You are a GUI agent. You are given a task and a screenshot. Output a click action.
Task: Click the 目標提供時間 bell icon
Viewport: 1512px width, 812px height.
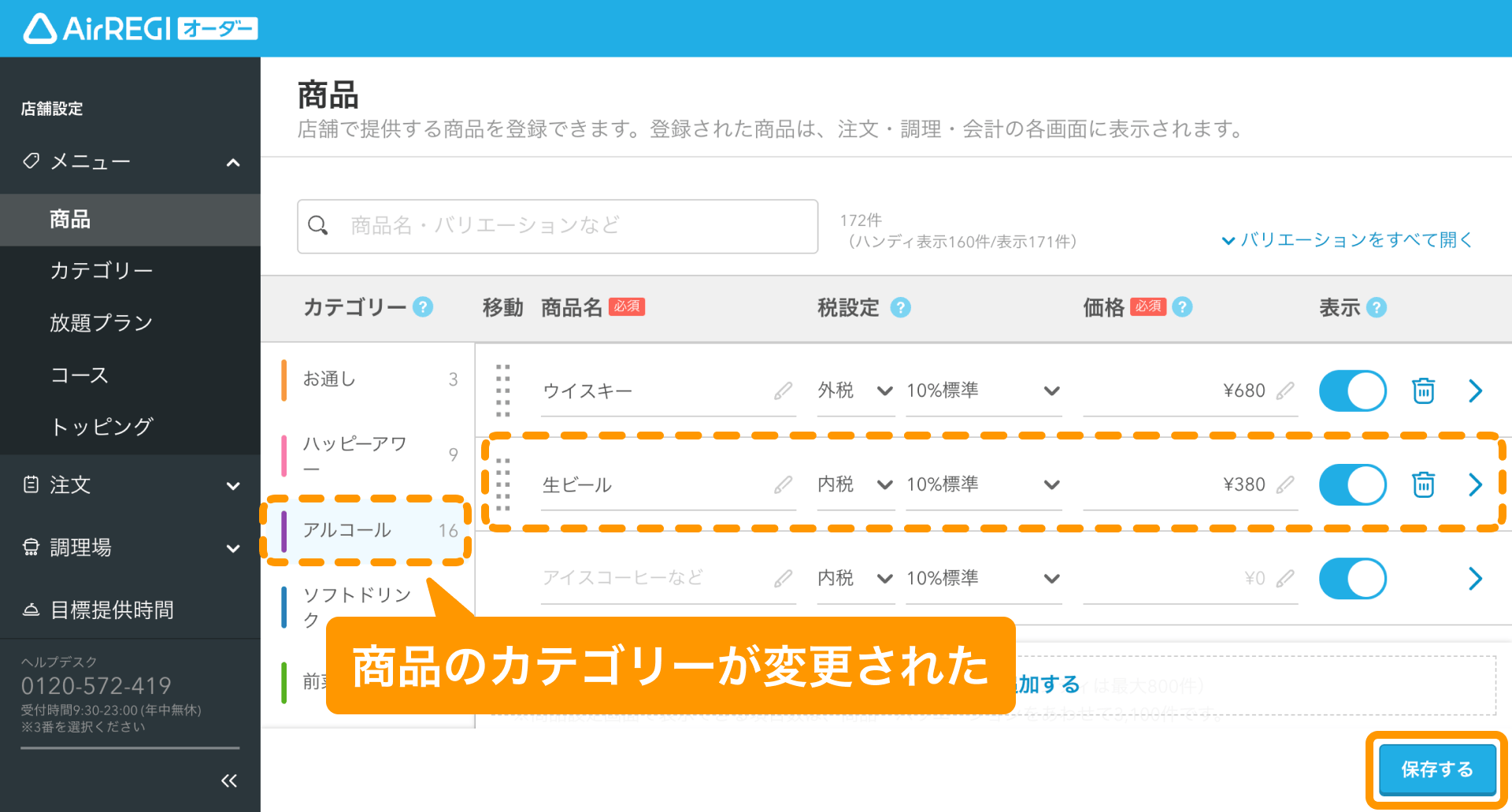[x=31, y=610]
